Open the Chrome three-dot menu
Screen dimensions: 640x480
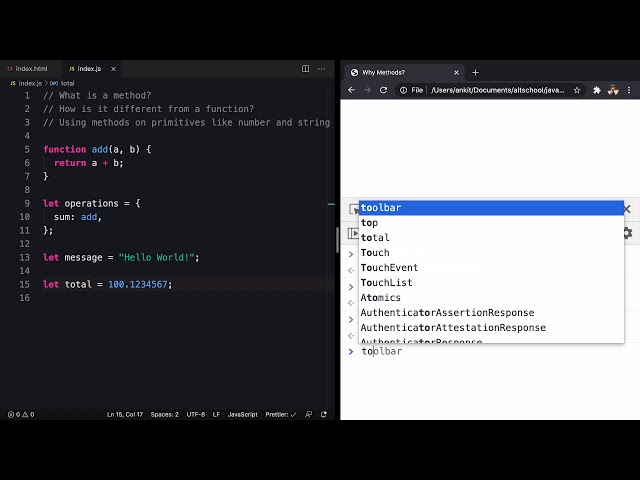click(x=629, y=90)
